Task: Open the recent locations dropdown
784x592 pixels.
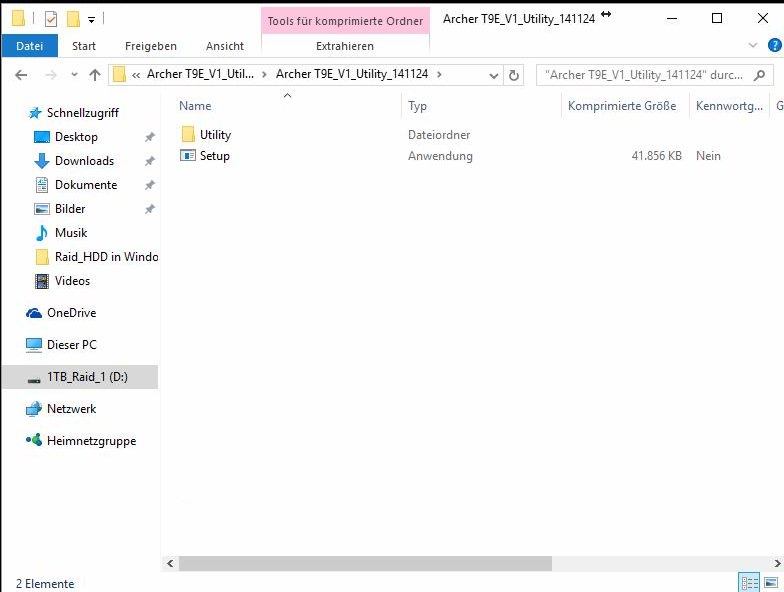Action: [74, 75]
